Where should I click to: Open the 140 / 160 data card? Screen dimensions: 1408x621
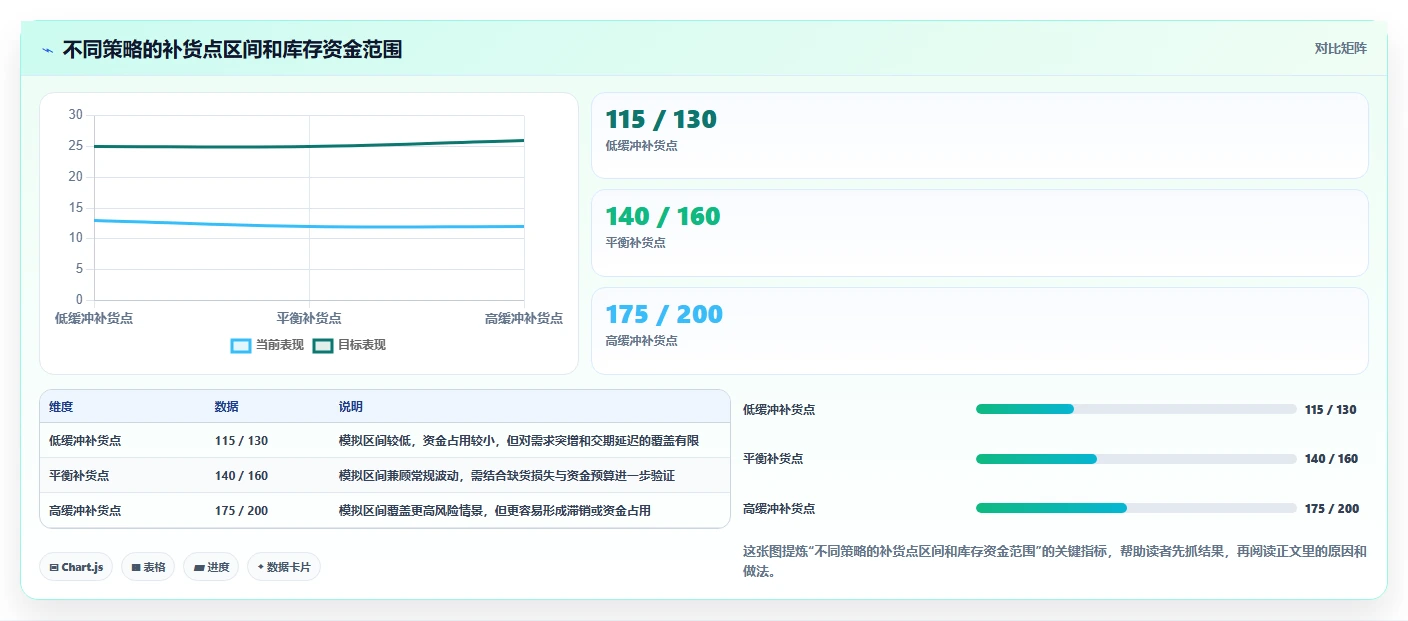pos(980,233)
